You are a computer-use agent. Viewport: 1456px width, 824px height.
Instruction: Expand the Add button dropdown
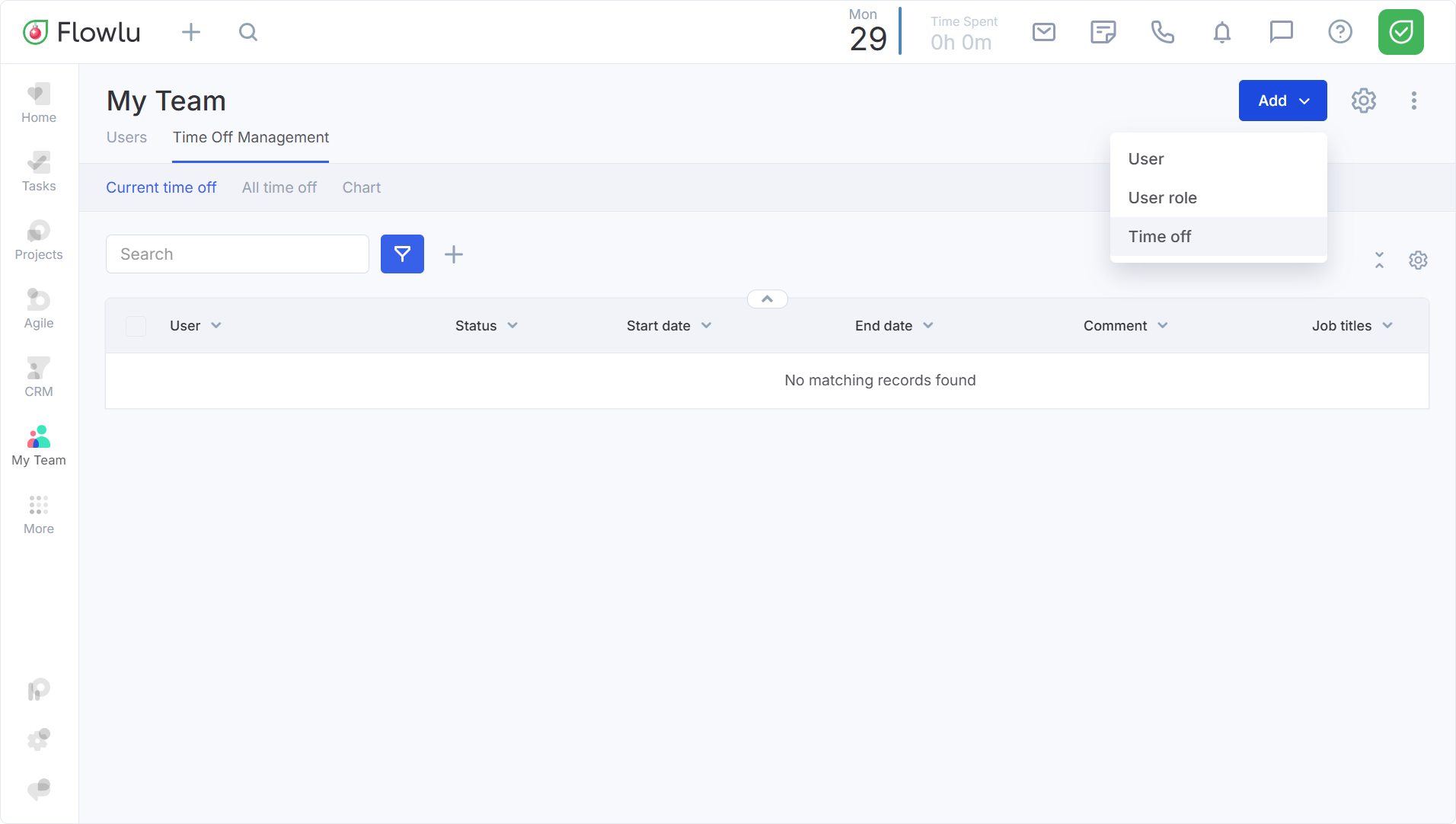click(x=1282, y=101)
